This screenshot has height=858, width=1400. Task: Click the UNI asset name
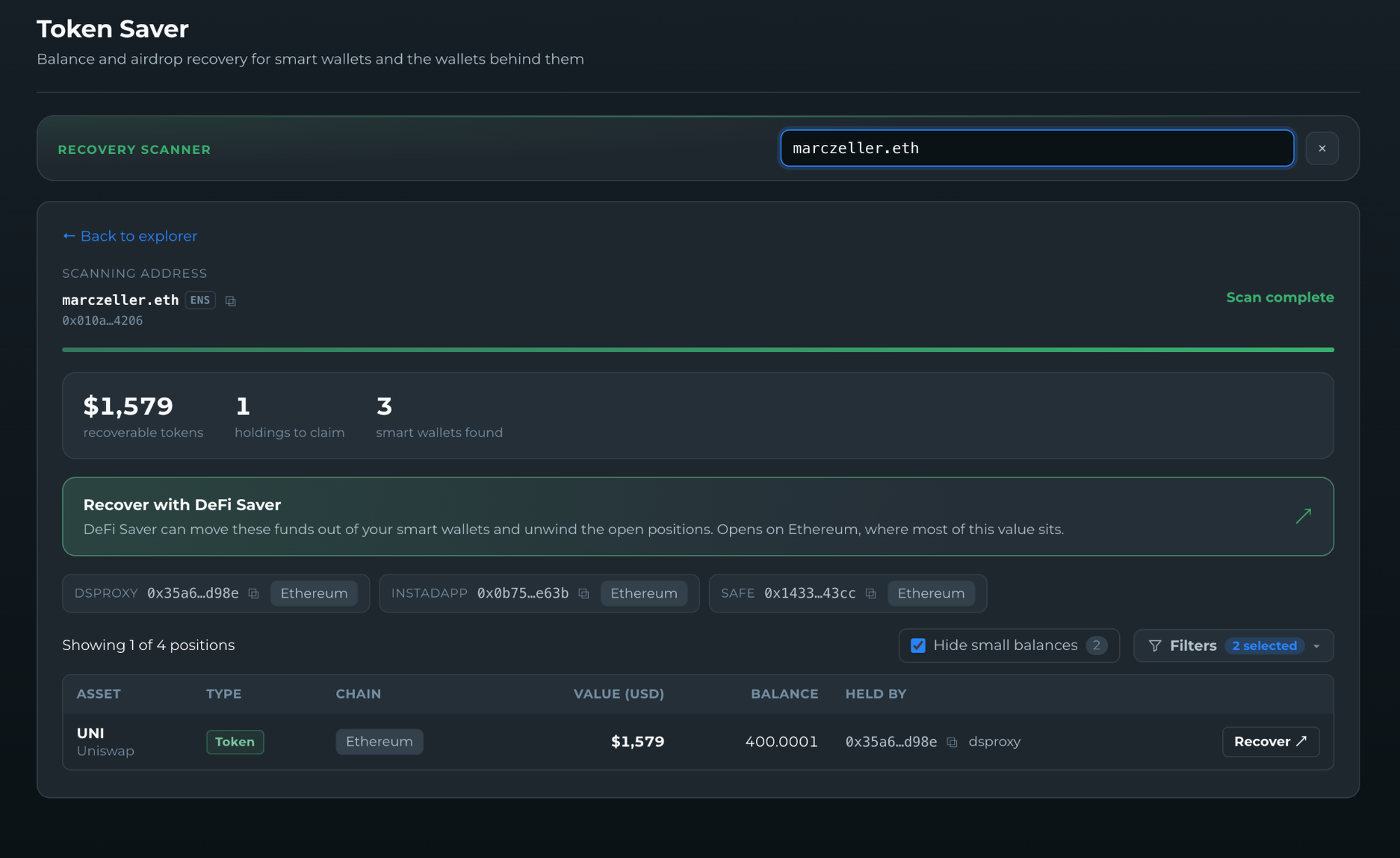(x=90, y=733)
